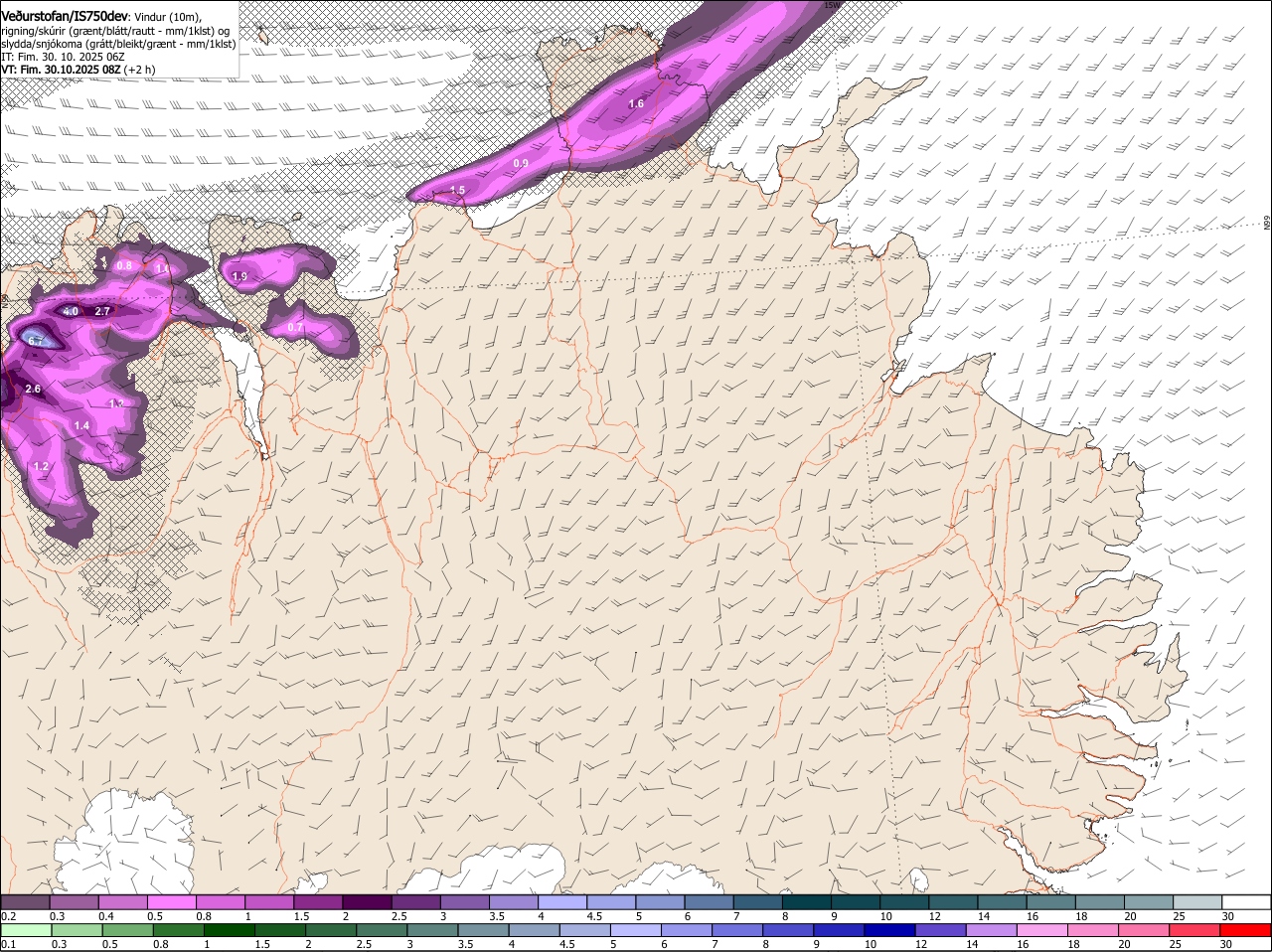Click the 0.2 label on the upper scale

click(x=8, y=915)
